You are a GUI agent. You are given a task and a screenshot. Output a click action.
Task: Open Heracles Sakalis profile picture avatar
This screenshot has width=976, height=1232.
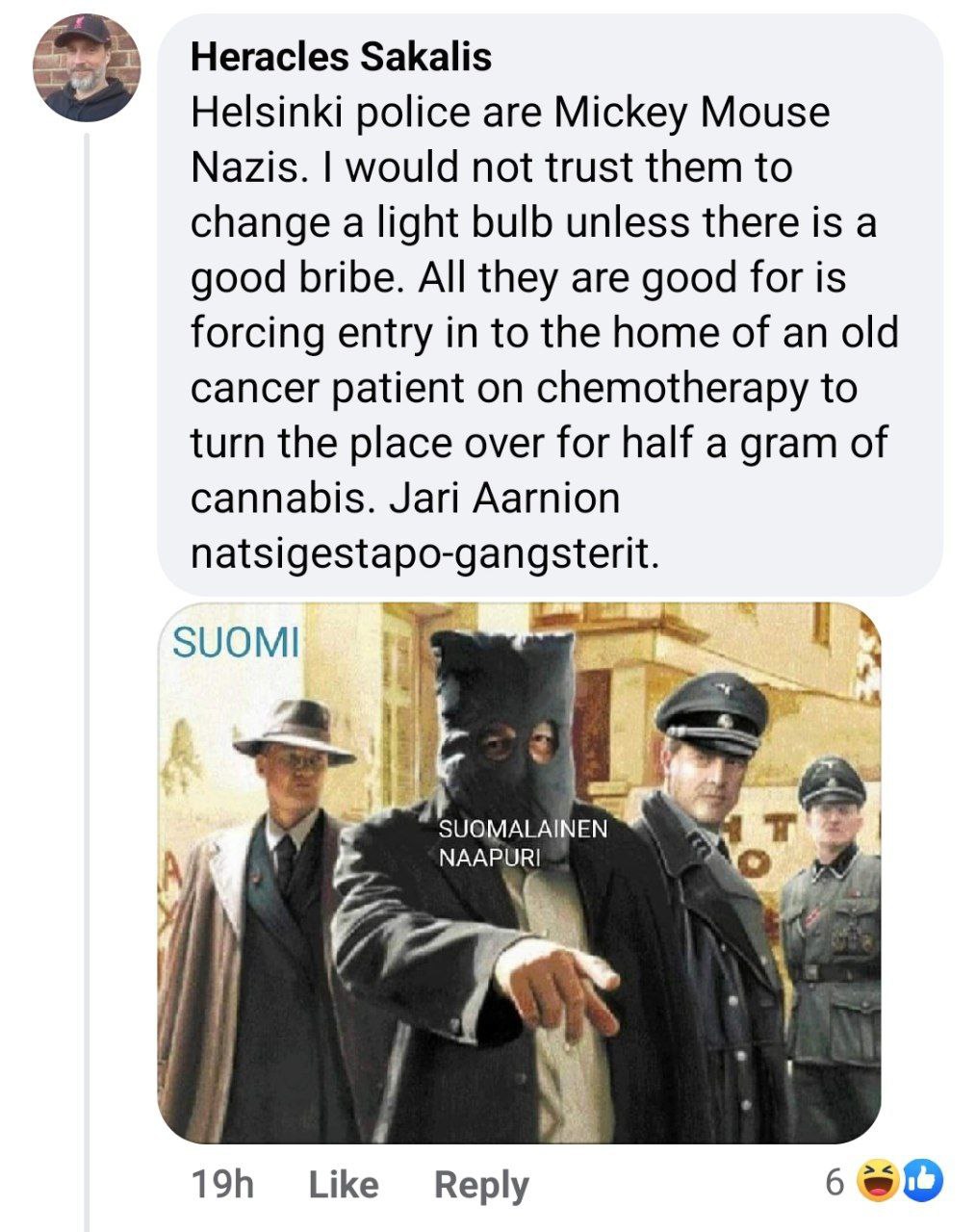pos(87,68)
